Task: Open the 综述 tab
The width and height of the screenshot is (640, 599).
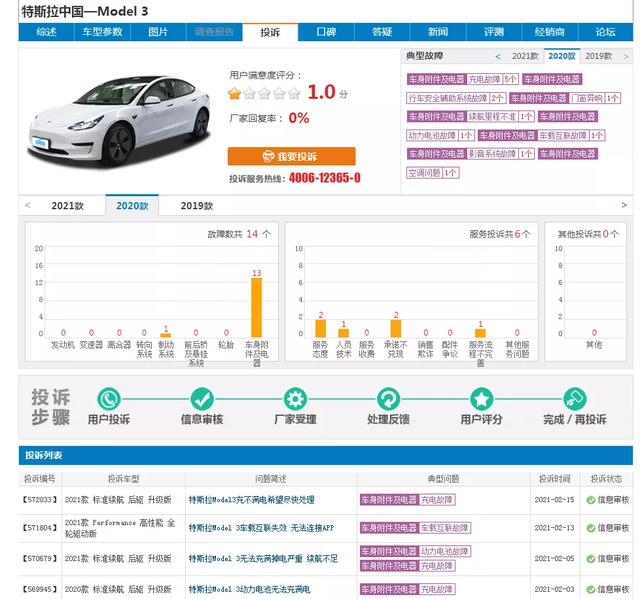Action: tap(46, 32)
